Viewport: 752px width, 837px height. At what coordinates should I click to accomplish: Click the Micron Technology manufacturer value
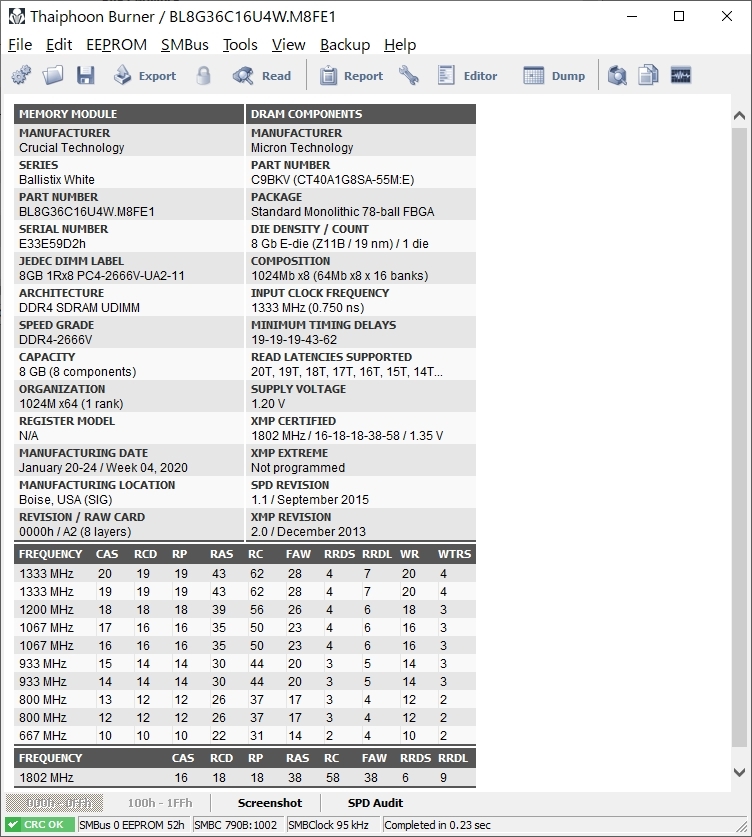click(302, 148)
